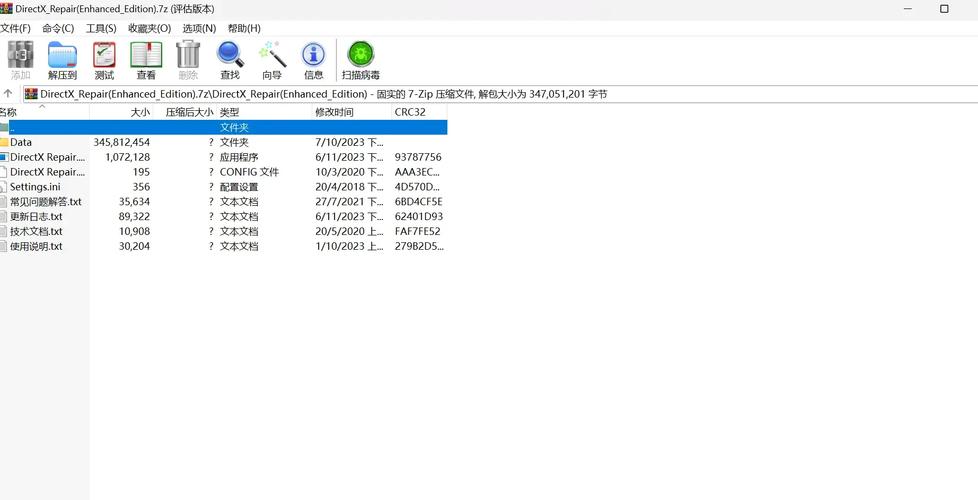Show archive Info (信息) icon
Image resolution: width=978 pixels, height=500 pixels.
(x=314, y=55)
